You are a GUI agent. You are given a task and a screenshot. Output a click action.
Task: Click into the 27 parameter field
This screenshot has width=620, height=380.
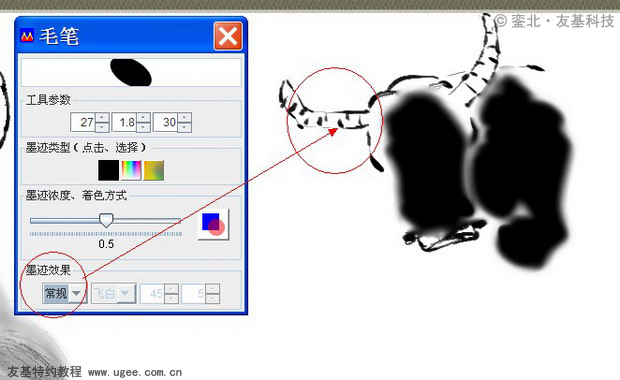[x=83, y=122]
